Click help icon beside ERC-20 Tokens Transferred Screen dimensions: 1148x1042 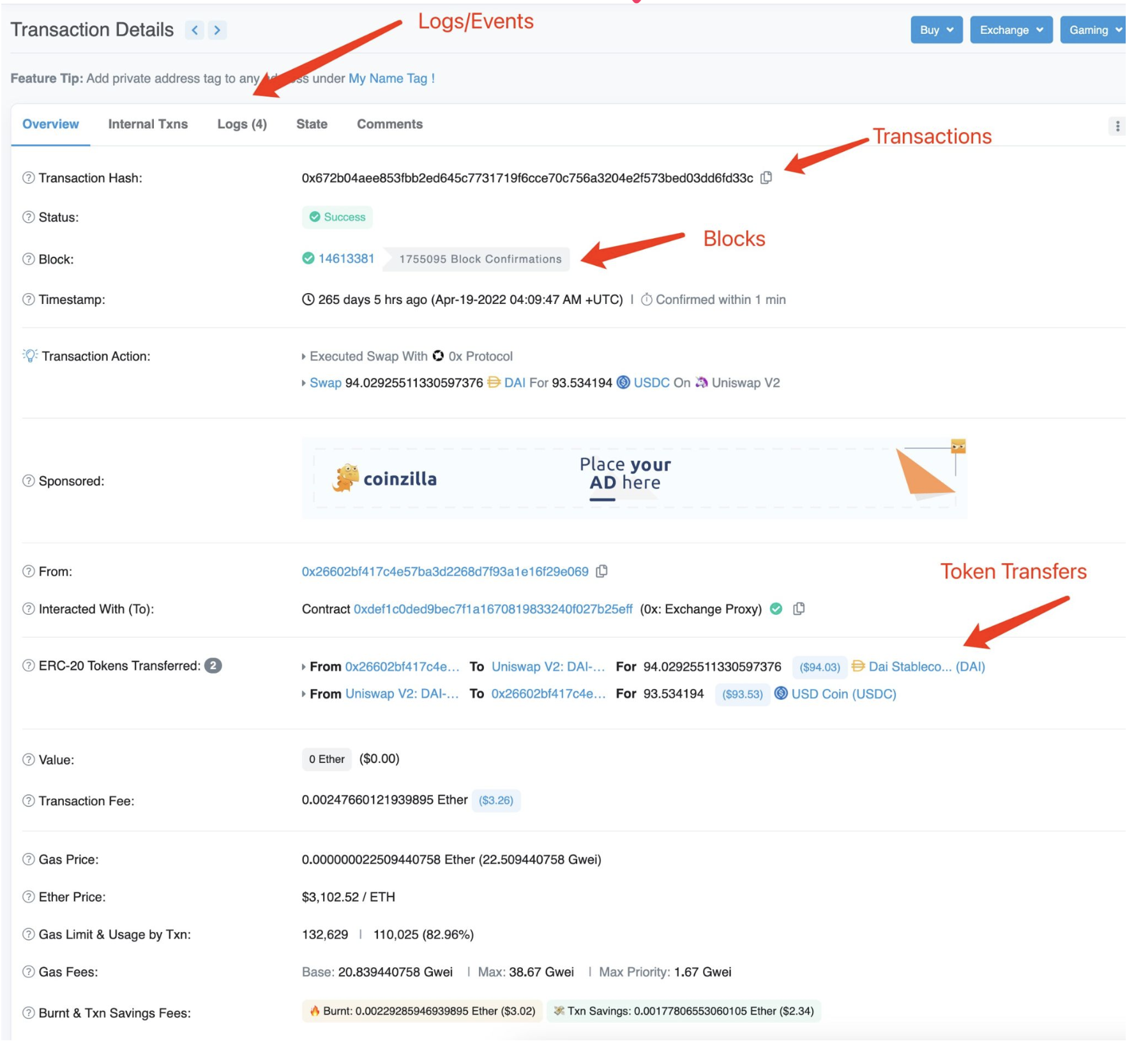click(x=29, y=666)
